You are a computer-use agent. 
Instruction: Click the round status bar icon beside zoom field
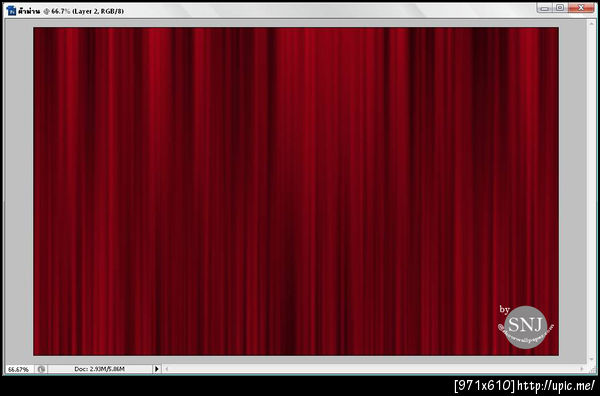[41, 369]
